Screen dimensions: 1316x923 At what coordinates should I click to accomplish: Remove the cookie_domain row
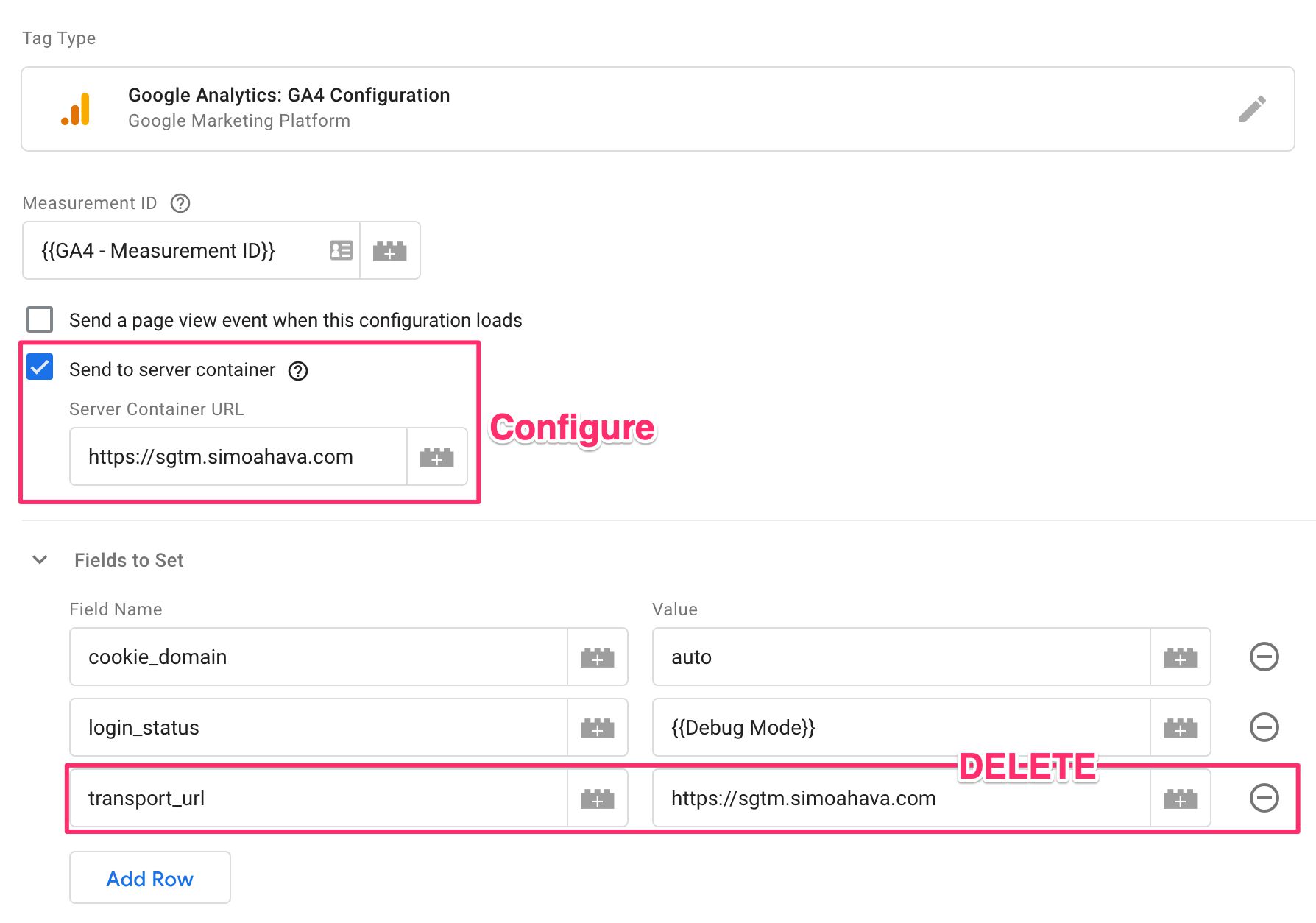[x=1264, y=657]
